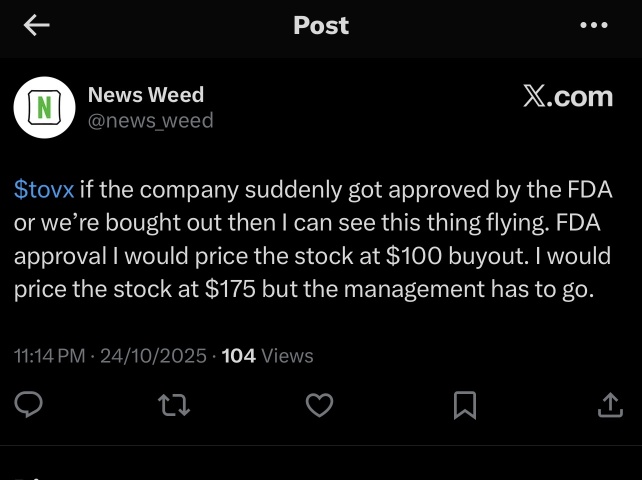Screen dimensions: 642x480
Task: Bookmark the News Weed post
Action: pyautogui.click(x=464, y=405)
